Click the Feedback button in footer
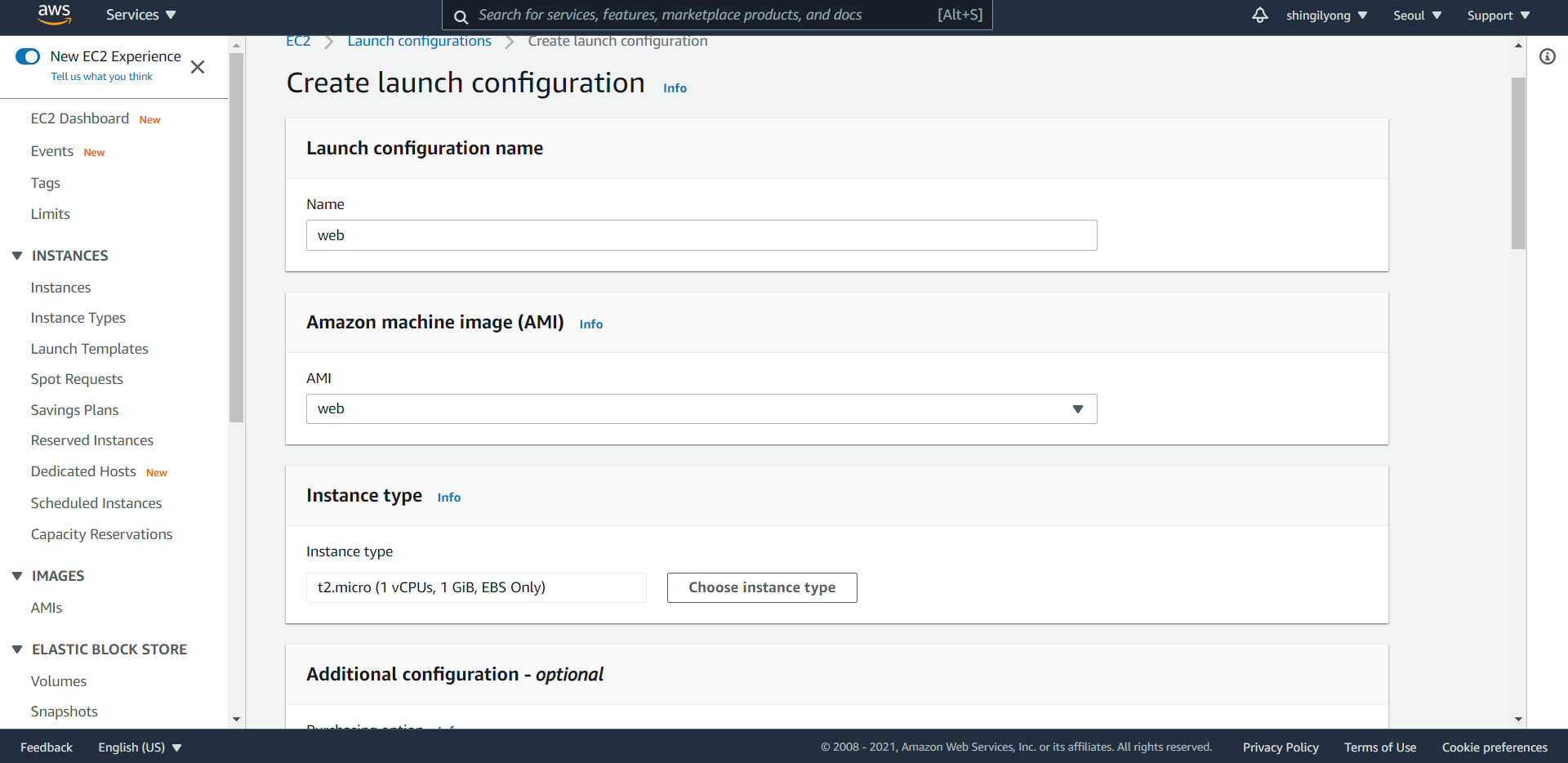This screenshot has height=763, width=1568. pyautogui.click(x=47, y=747)
